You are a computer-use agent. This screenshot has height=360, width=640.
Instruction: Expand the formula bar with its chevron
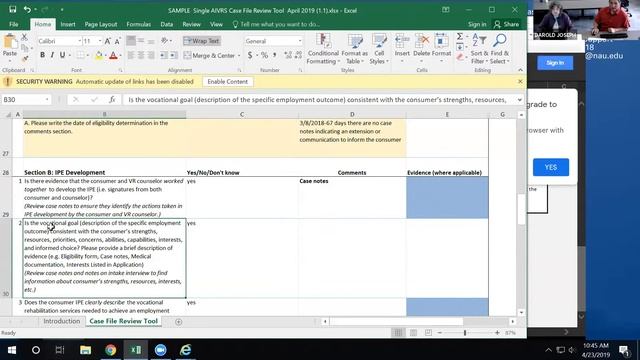pyautogui.click(x=520, y=100)
